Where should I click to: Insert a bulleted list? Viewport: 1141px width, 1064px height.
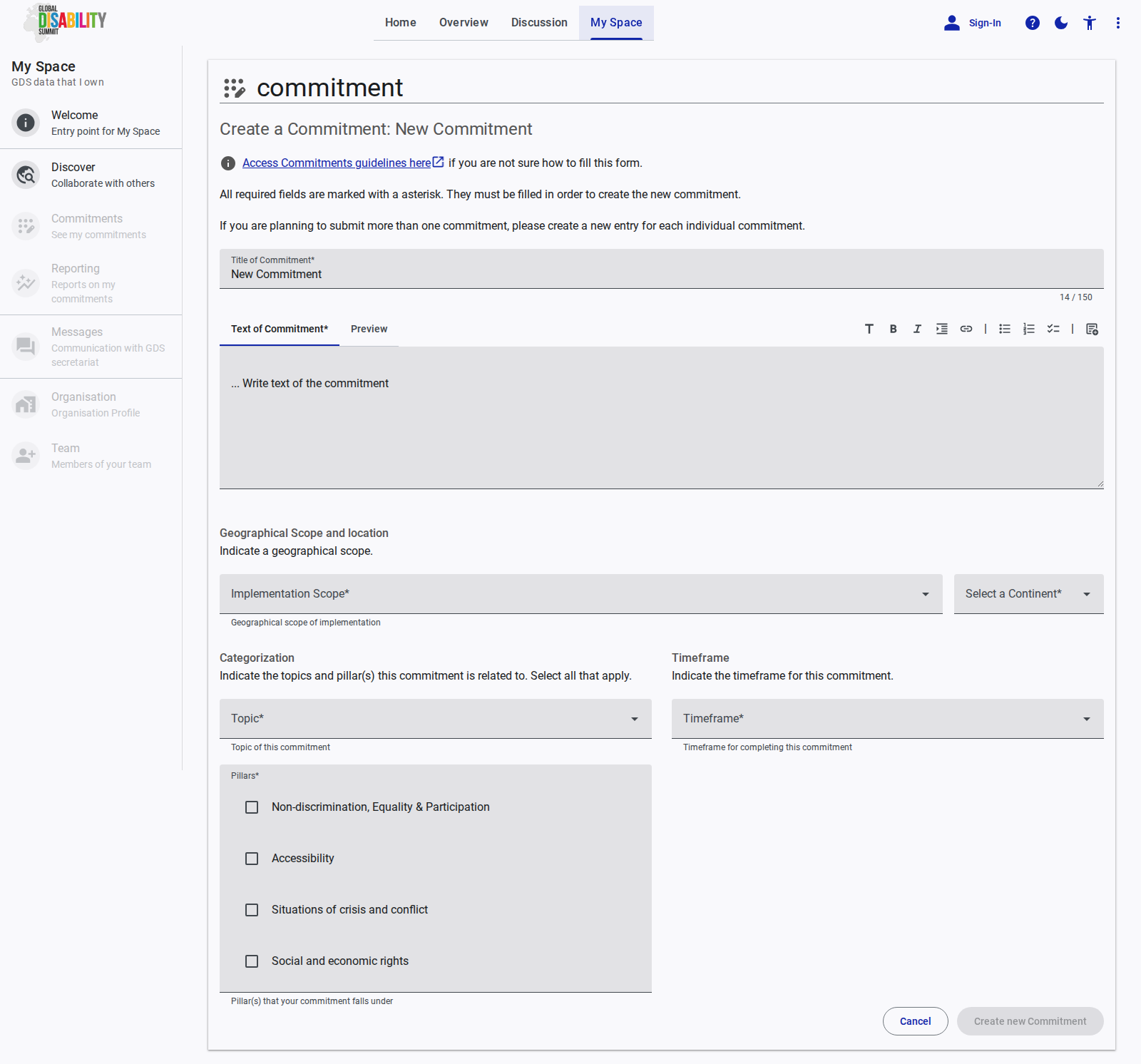(x=1004, y=329)
